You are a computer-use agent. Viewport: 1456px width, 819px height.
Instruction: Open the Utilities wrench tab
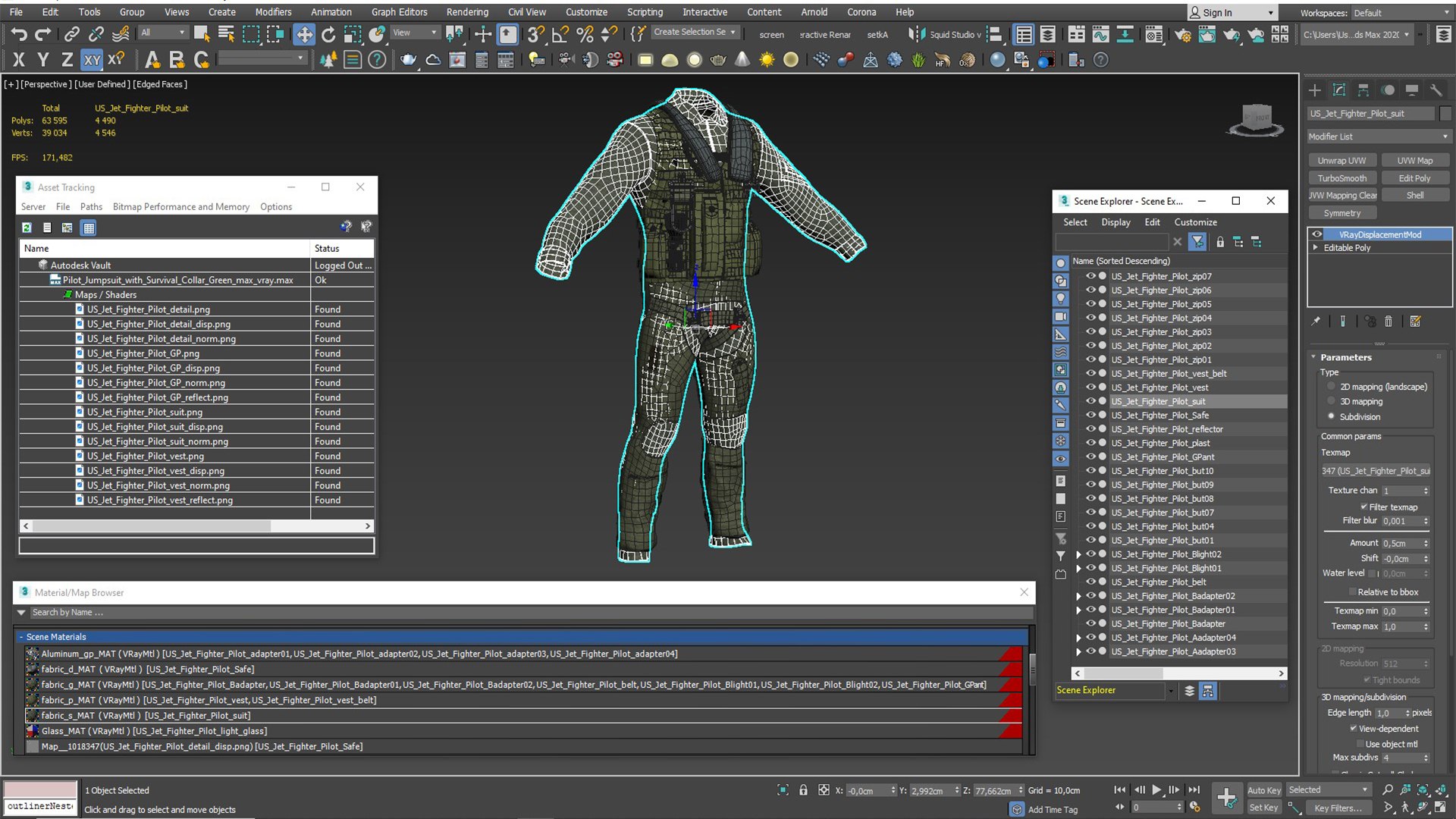[1436, 90]
